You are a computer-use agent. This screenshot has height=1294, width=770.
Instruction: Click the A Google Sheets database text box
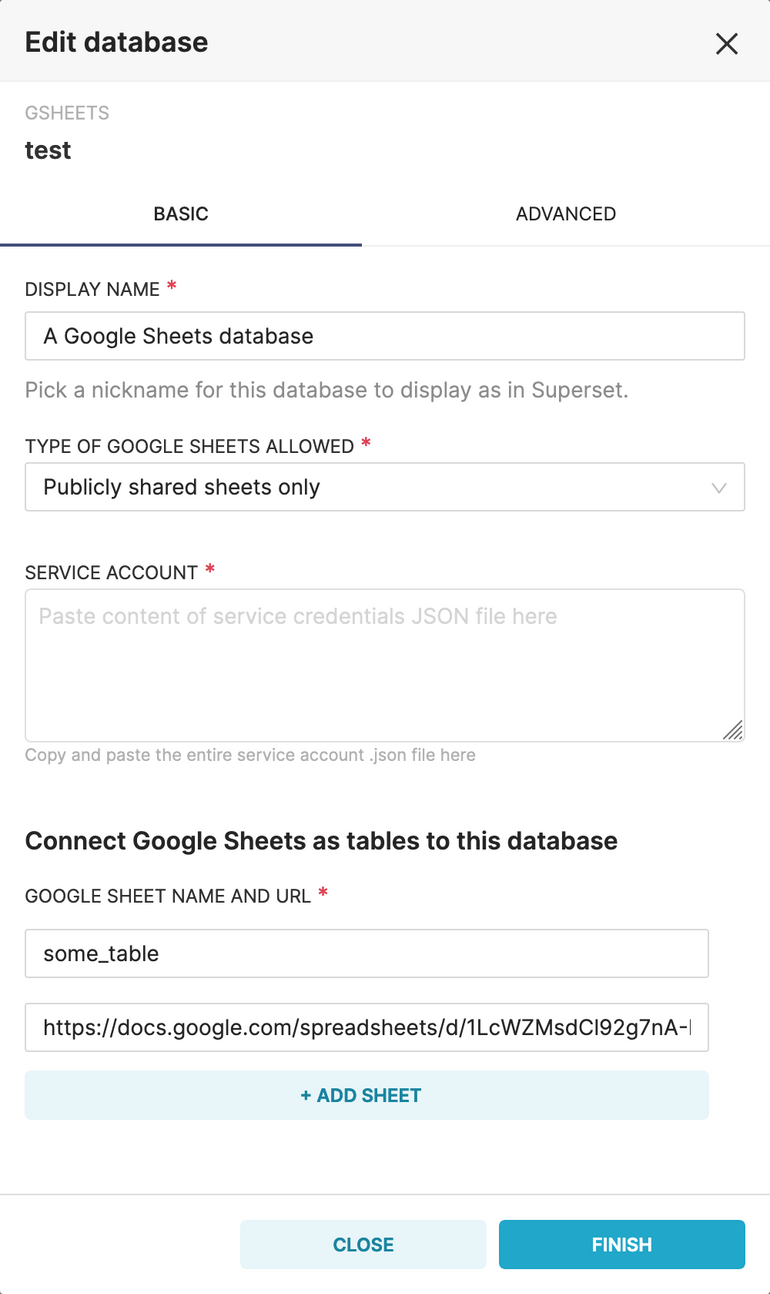(385, 336)
